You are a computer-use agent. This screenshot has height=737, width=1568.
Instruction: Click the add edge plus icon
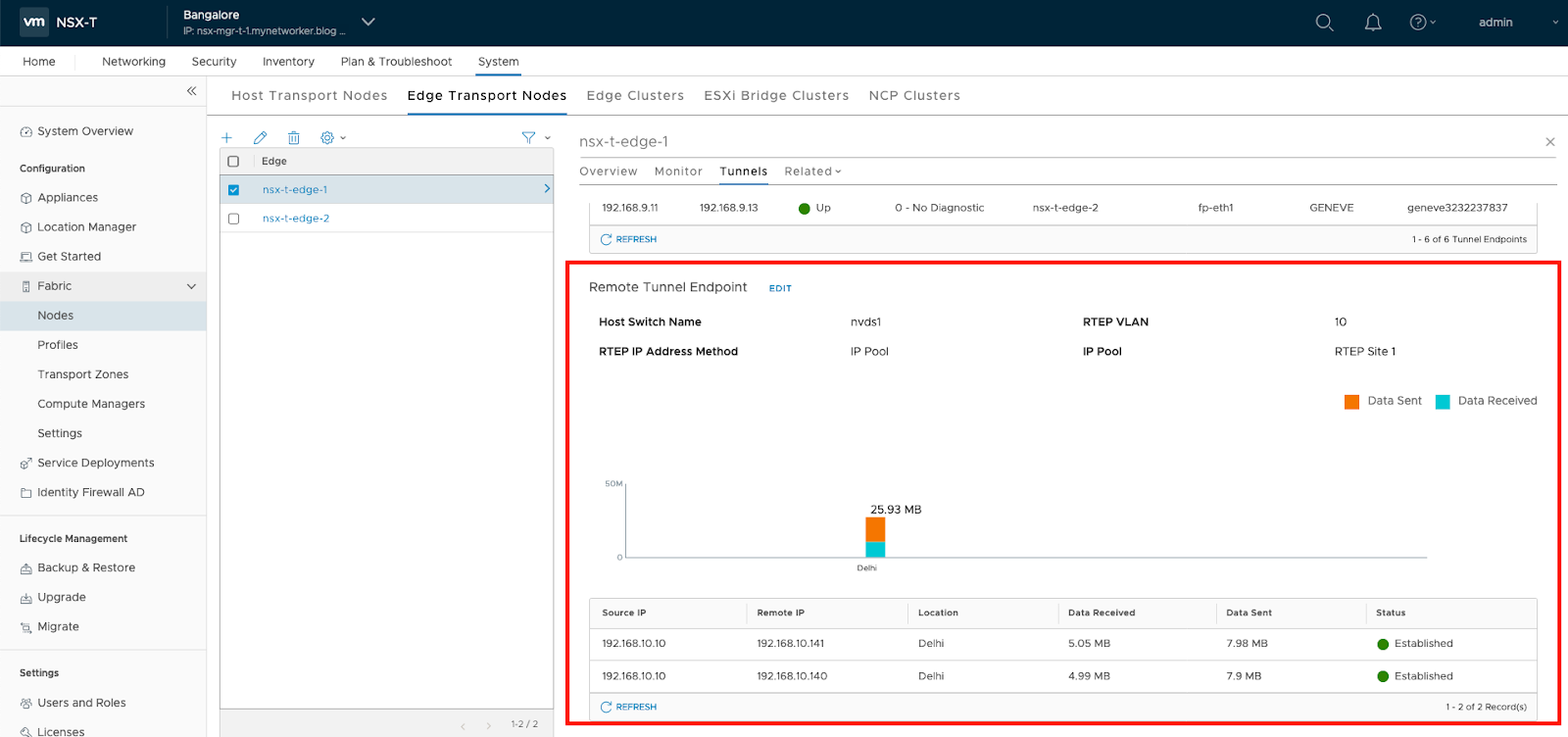tap(226, 138)
